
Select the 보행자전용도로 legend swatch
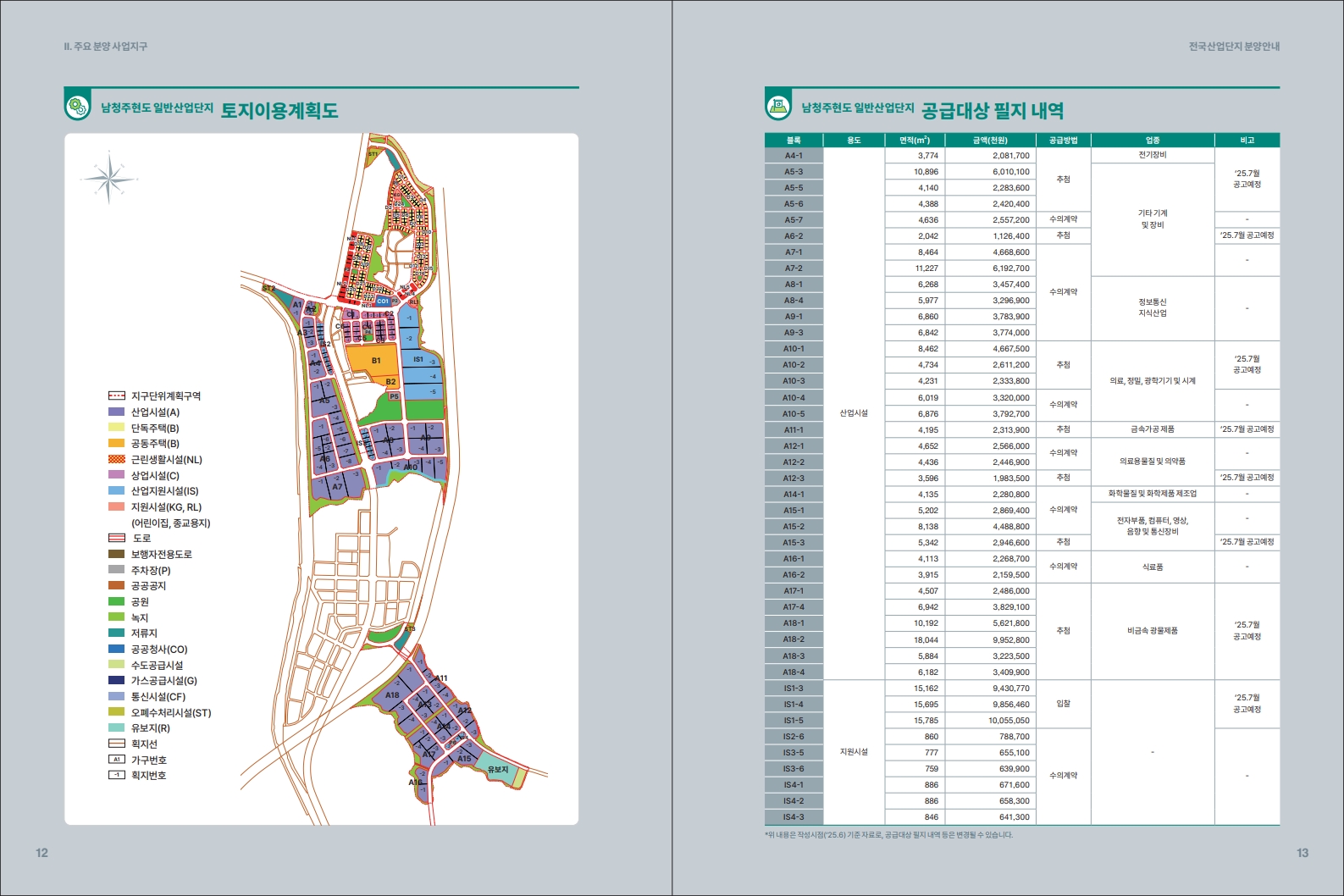pyautogui.click(x=117, y=554)
